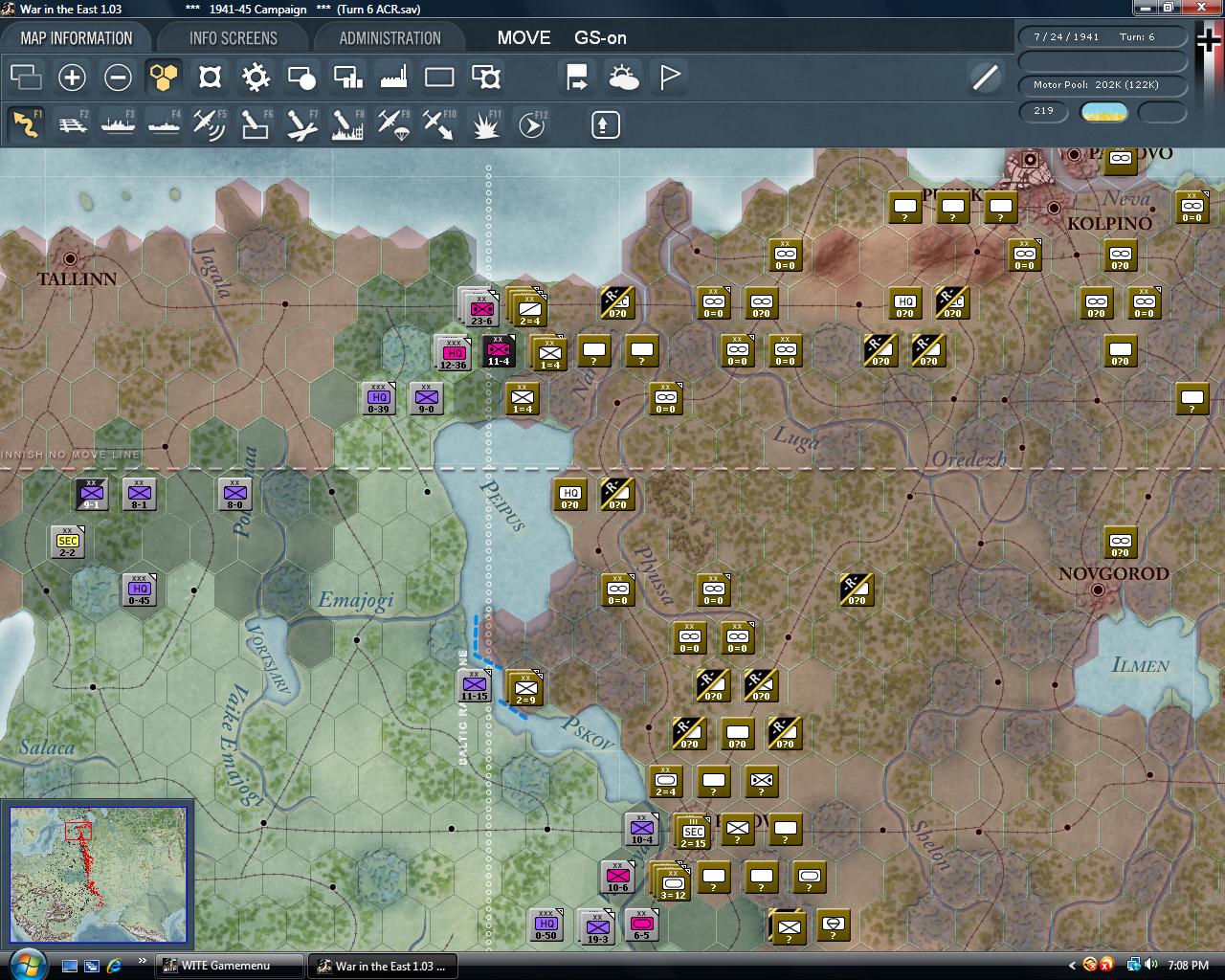Screen dimensions: 1225x980
Task: Click the Motor Pool 202K readout
Action: tap(1102, 85)
